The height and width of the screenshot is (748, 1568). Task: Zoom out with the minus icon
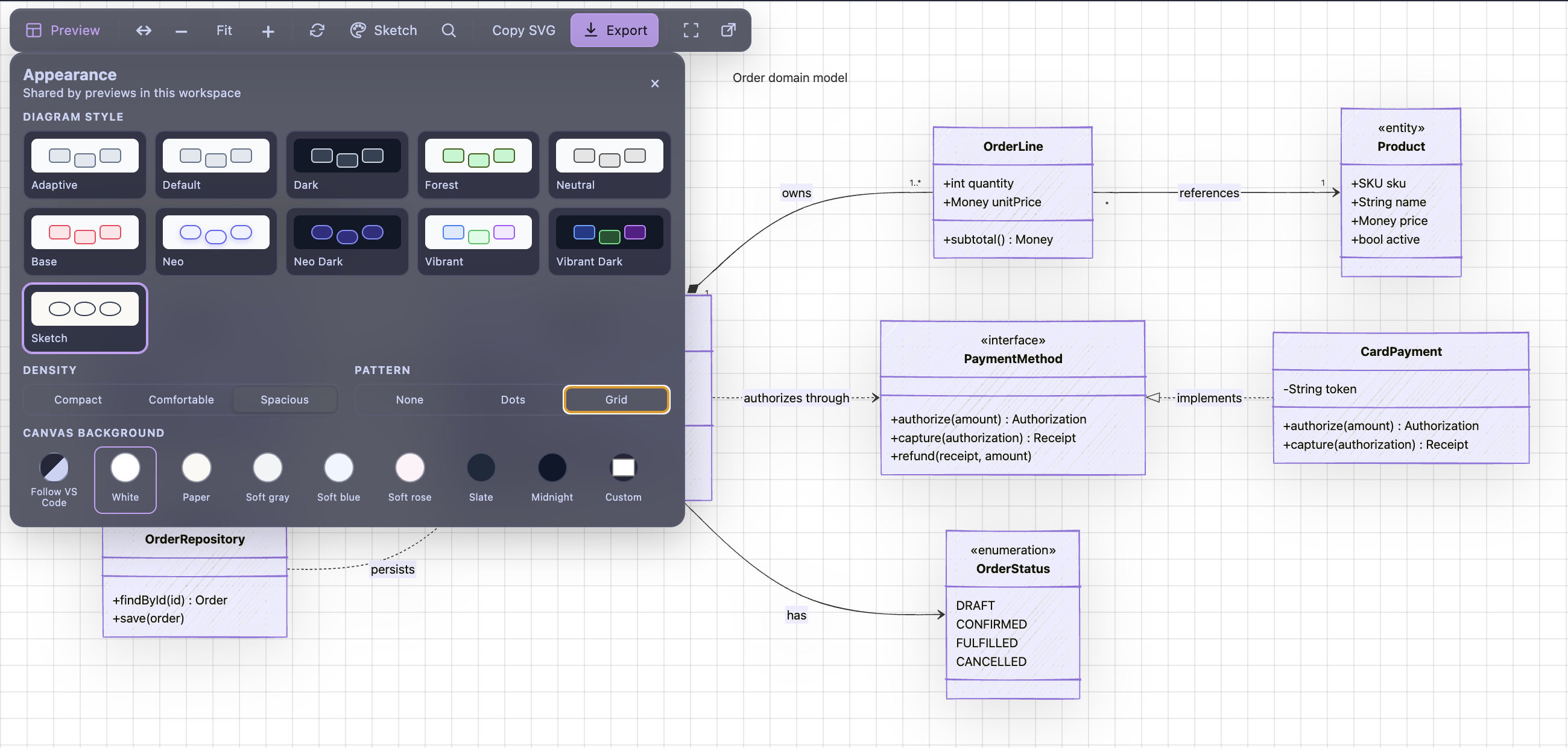181,30
